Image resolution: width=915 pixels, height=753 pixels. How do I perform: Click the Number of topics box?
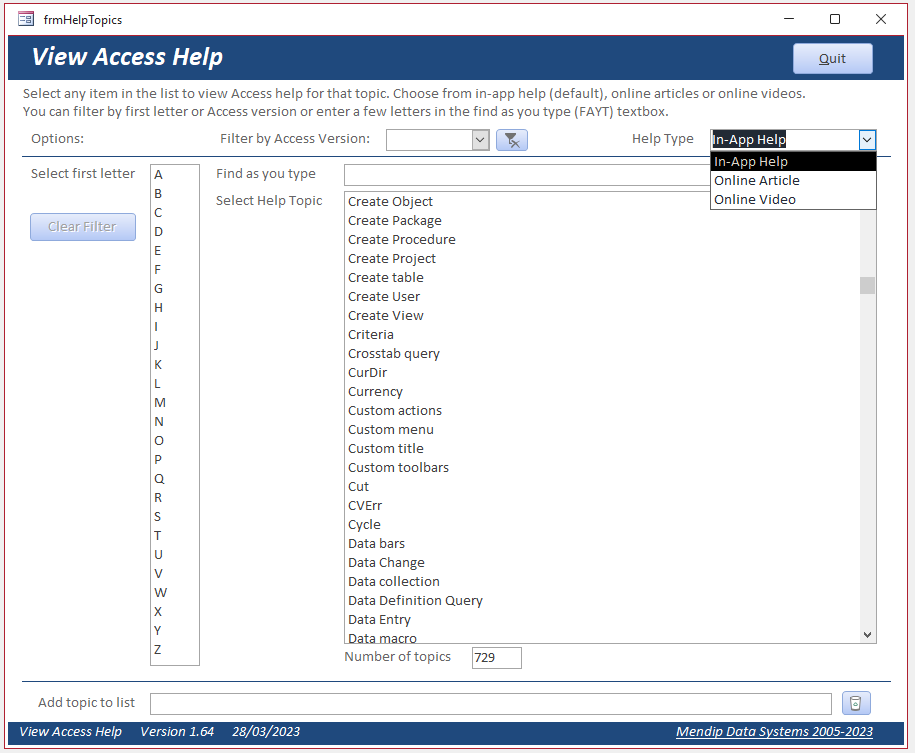click(x=497, y=658)
